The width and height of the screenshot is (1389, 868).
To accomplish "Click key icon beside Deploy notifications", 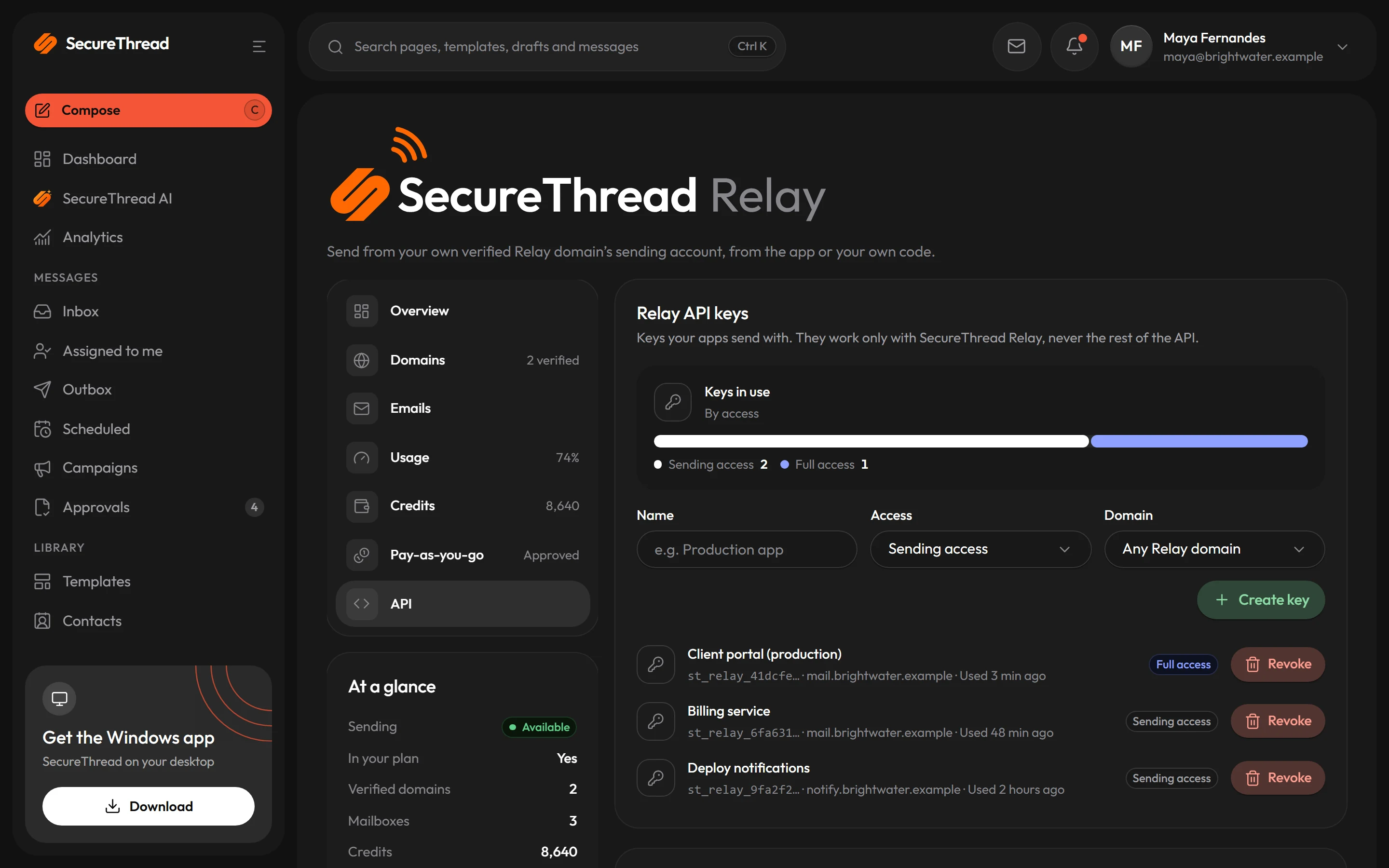I will [x=655, y=778].
